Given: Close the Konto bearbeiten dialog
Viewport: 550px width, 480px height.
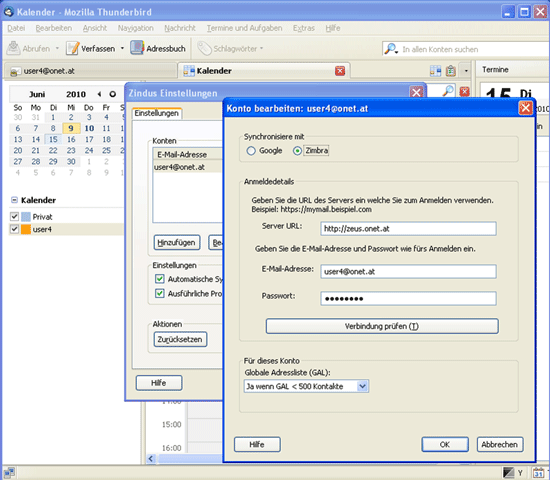Looking at the screenshot, I should click(x=525, y=108).
